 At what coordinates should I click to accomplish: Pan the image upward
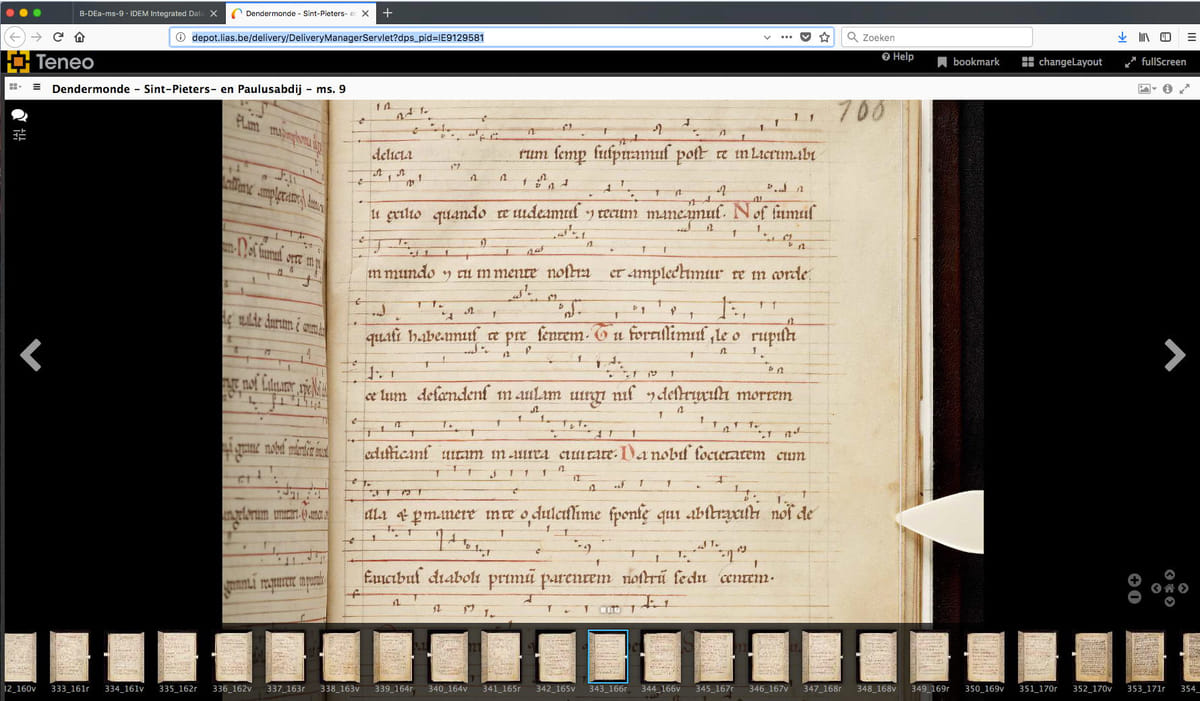1170,575
